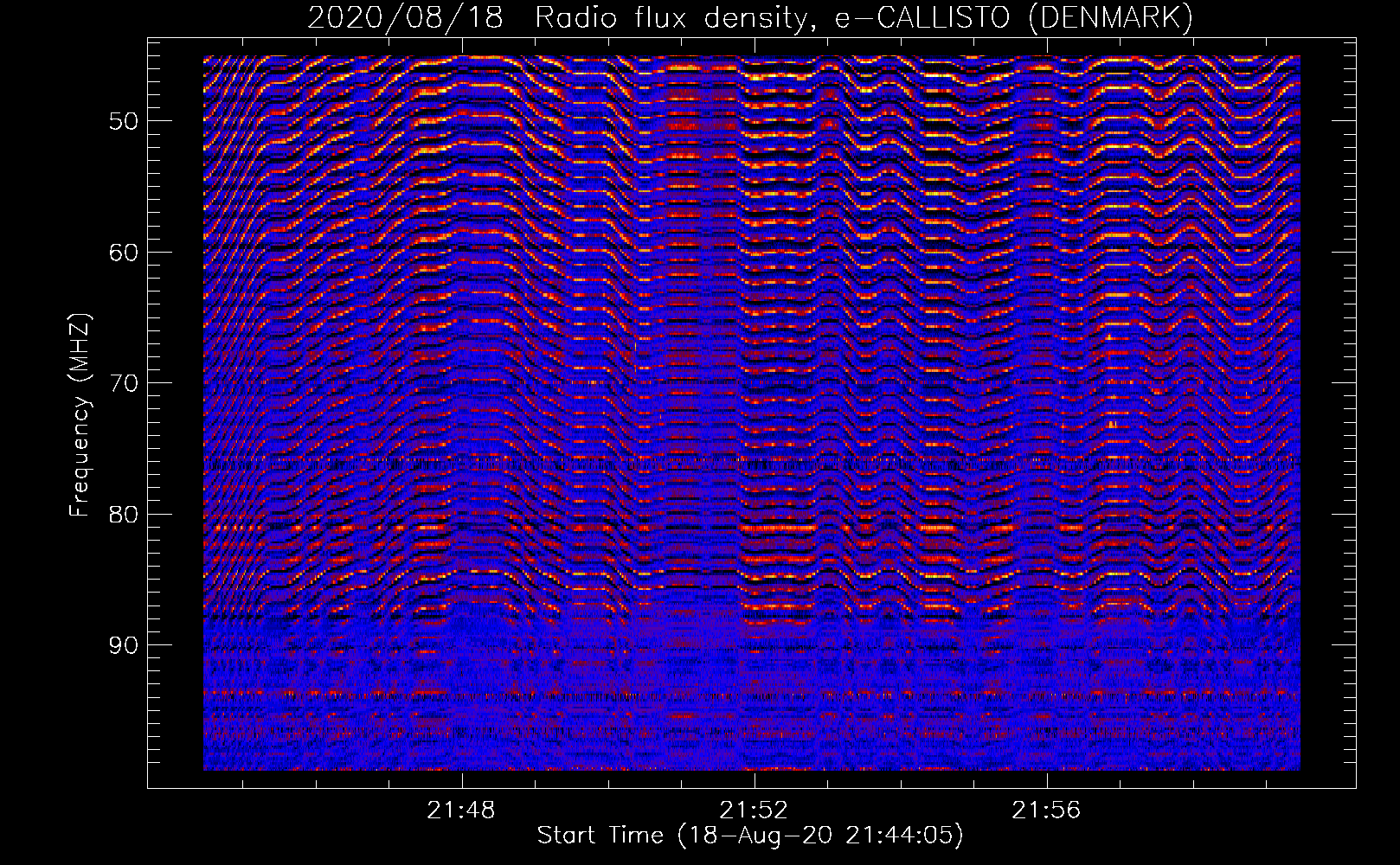
Task: Click the '21:56' time tick label
Action: (1047, 811)
